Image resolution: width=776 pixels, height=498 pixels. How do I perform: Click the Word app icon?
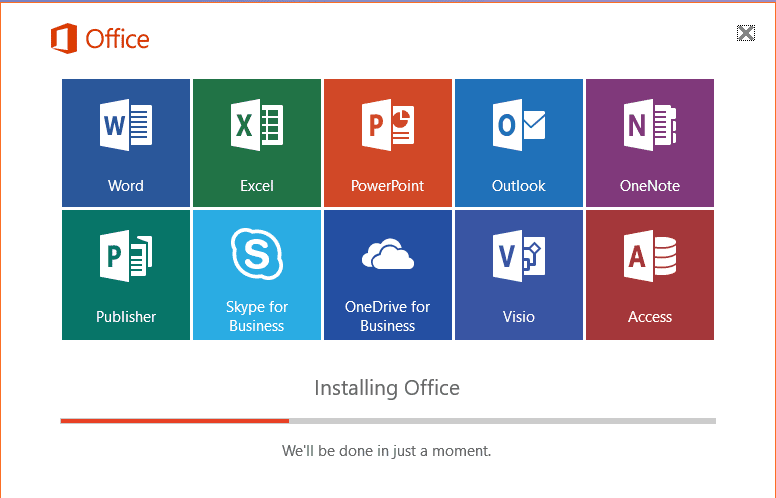[x=126, y=126]
